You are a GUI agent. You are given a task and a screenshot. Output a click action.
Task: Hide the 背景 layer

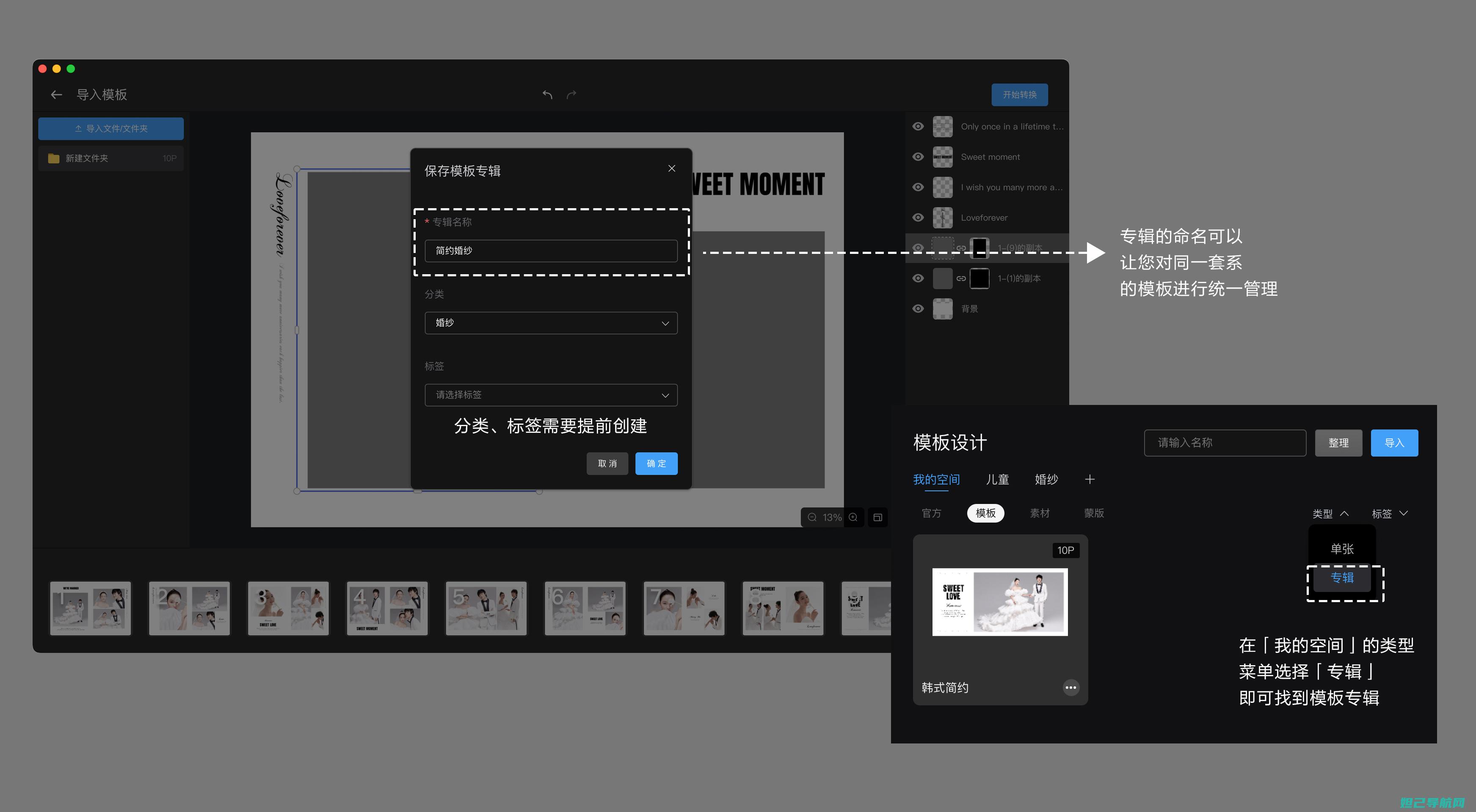point(918,308)
